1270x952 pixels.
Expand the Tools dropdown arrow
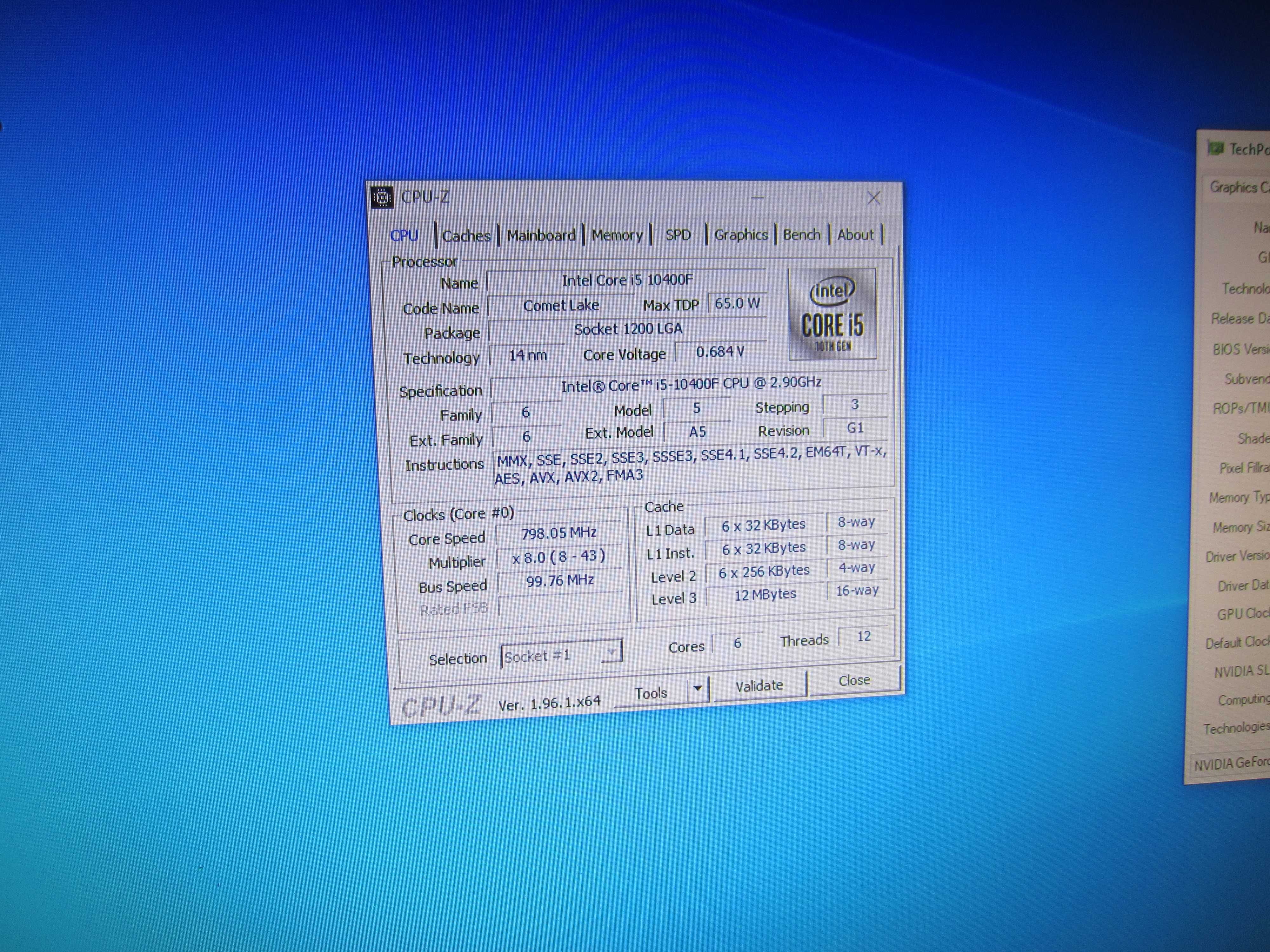(698, 689)
